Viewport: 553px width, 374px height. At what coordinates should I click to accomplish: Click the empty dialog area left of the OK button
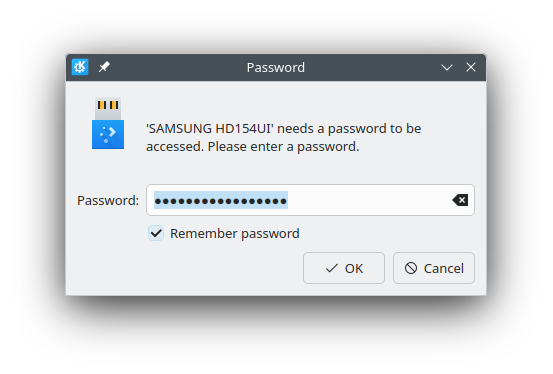187,268
